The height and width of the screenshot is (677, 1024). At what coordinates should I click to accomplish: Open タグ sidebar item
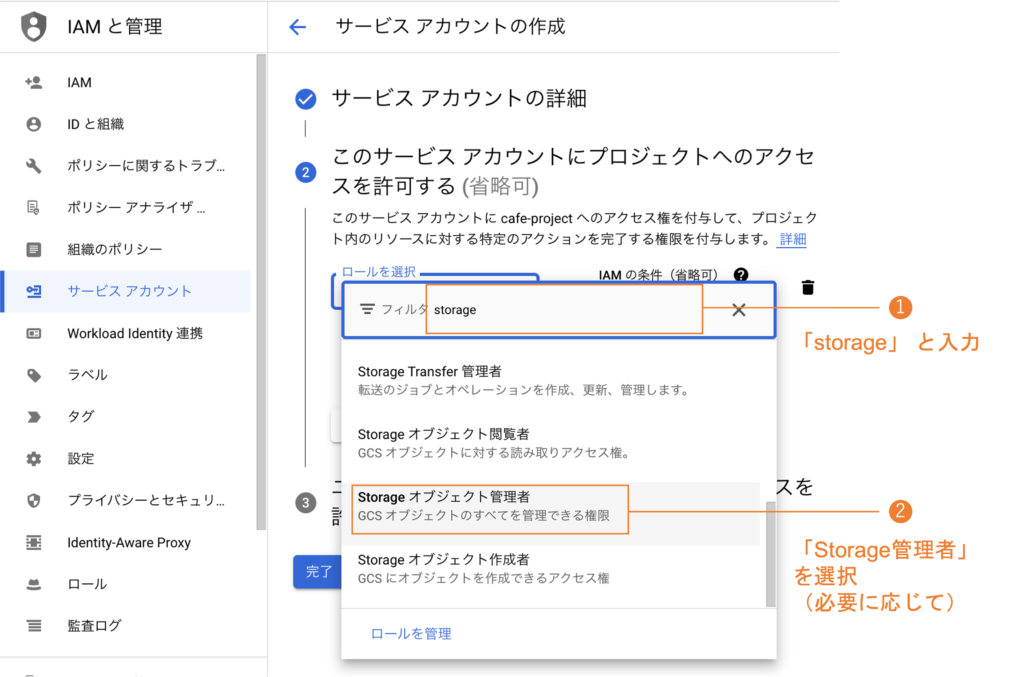point(125,417)
